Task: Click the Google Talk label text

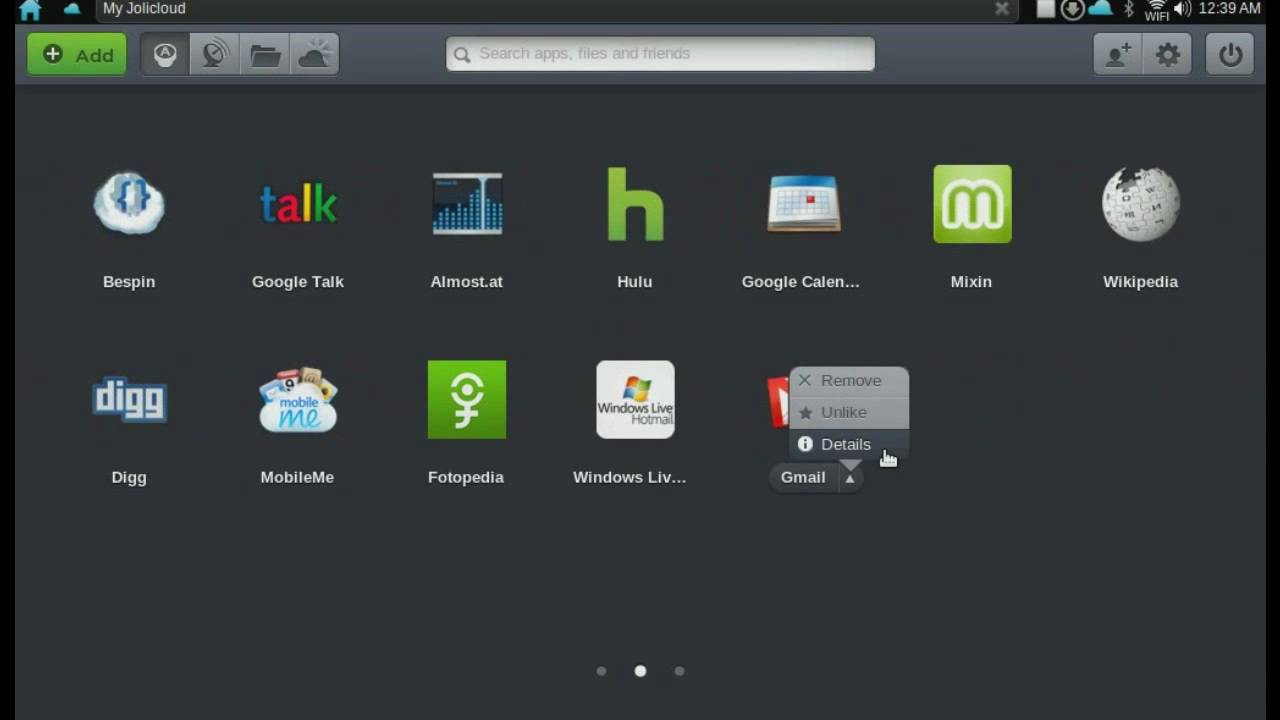Action: [x=298, y=282]
